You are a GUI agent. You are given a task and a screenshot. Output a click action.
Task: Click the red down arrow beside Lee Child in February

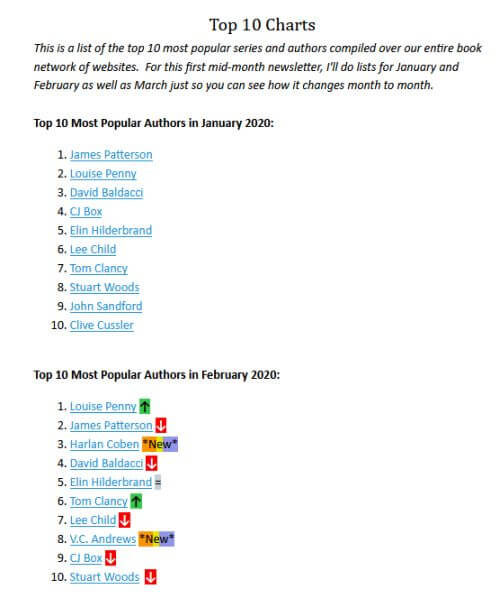click(x=124, y=520)
